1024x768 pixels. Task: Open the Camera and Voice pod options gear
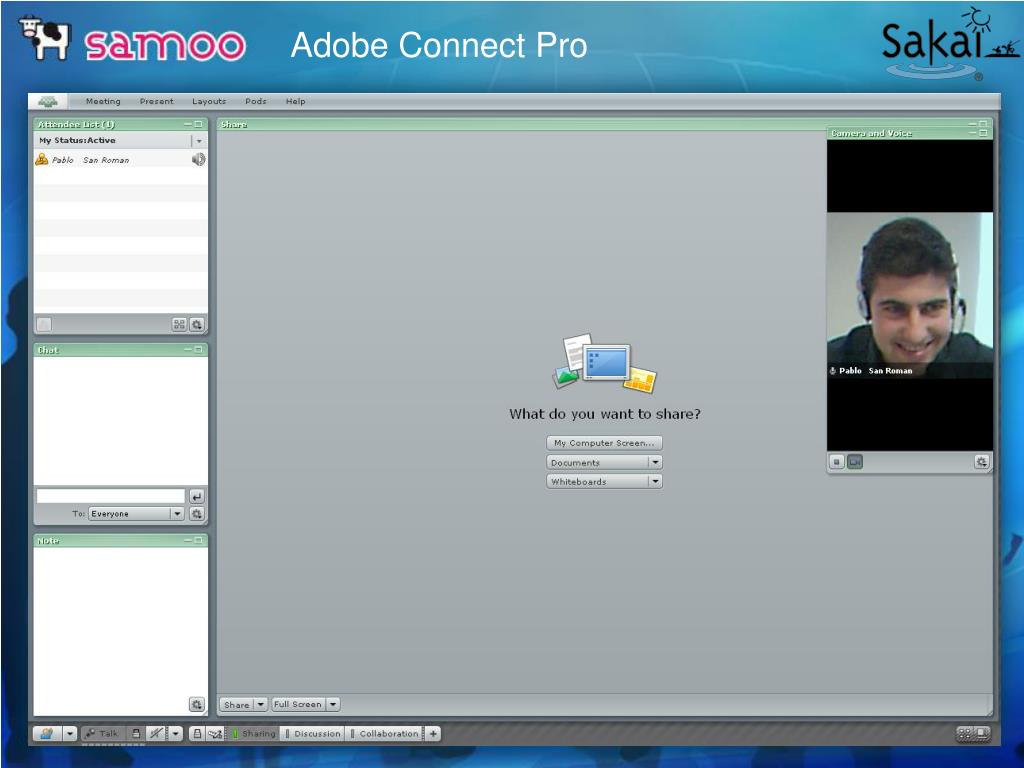982,462
